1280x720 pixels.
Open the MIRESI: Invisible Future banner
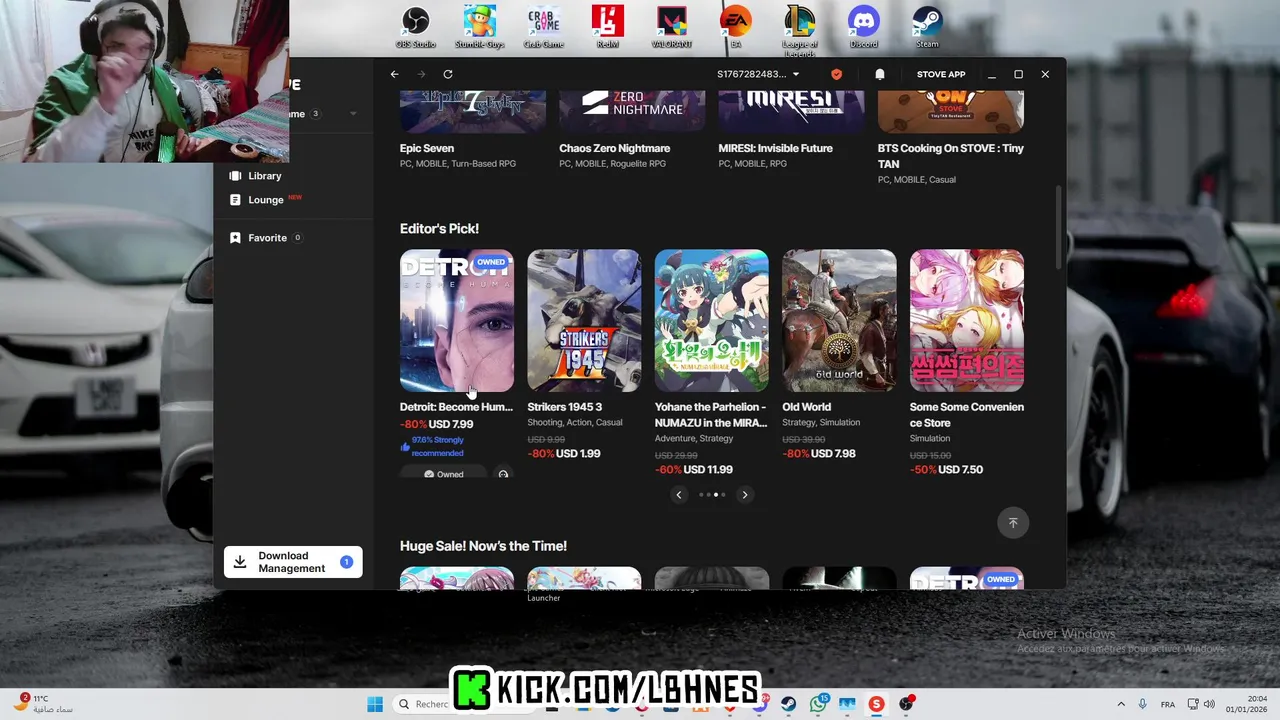coord(791,111)
